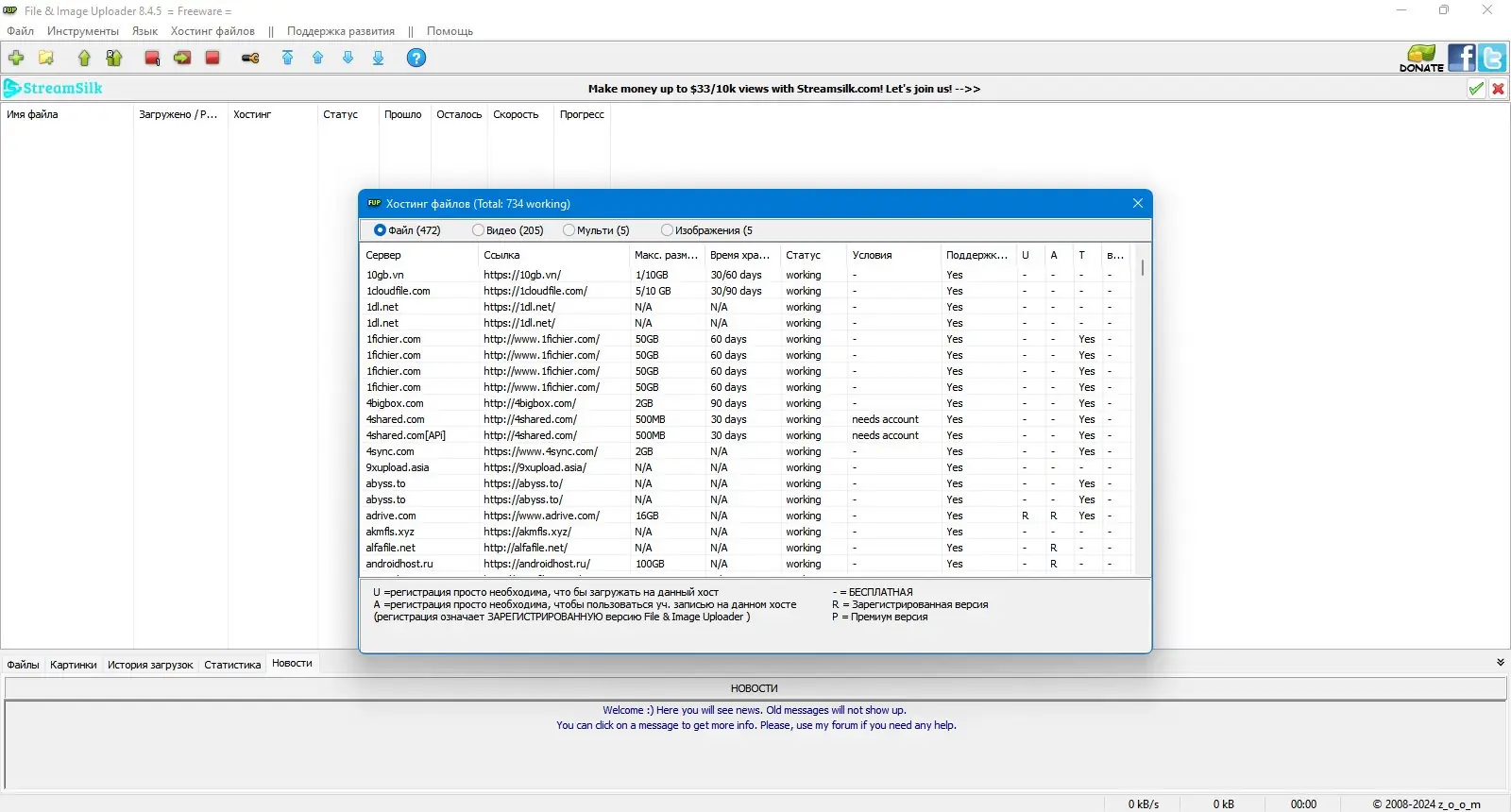Click the https://www.4sync.com/ link cell
The width and height of the screenshot is (1511, 812).
click(540, 451)
